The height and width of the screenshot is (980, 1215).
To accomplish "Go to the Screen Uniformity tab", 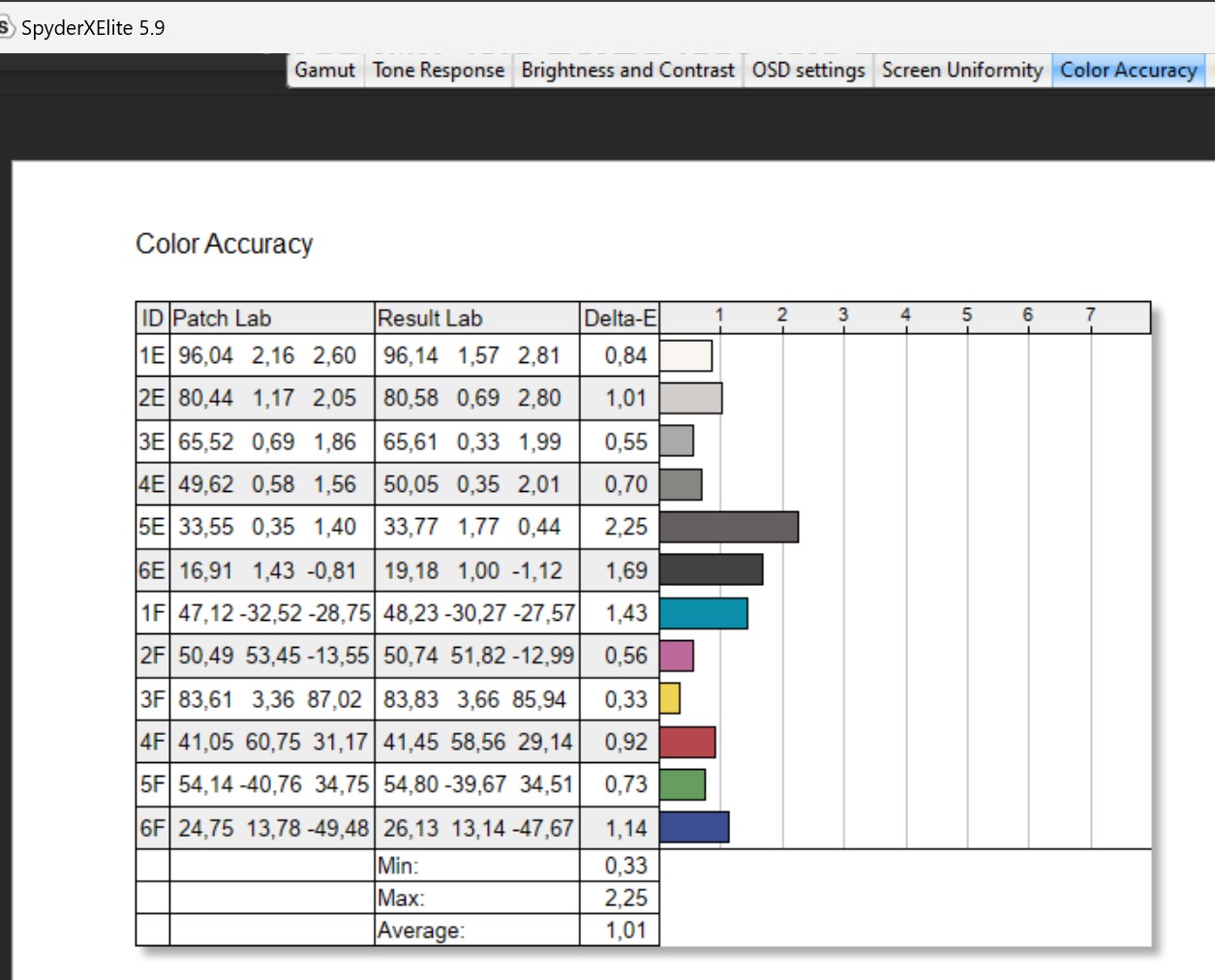I will pyautogui.click(x=961, y=70).
